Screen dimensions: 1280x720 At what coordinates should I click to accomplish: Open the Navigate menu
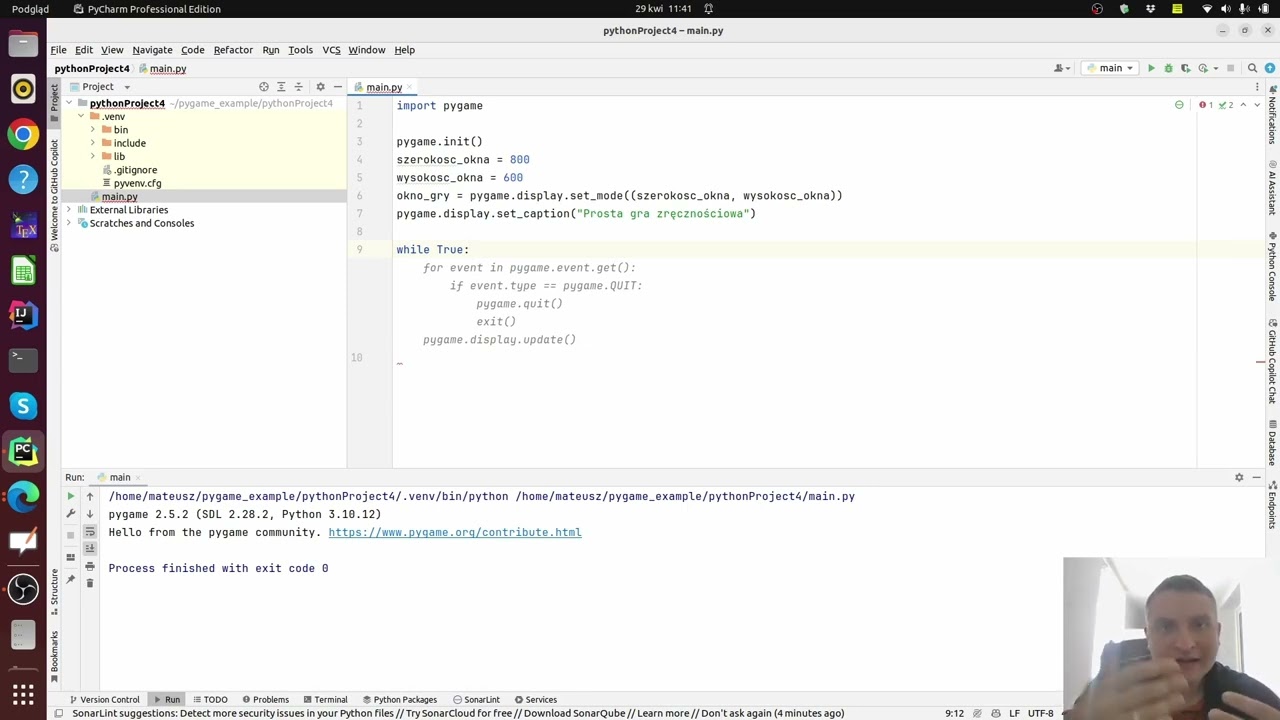coord(152,49)
